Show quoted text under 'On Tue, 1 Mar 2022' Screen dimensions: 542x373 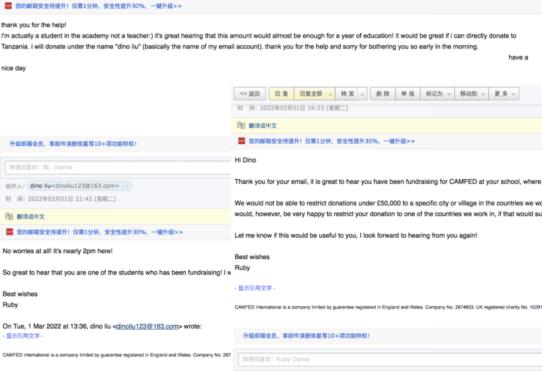[23, 336]
